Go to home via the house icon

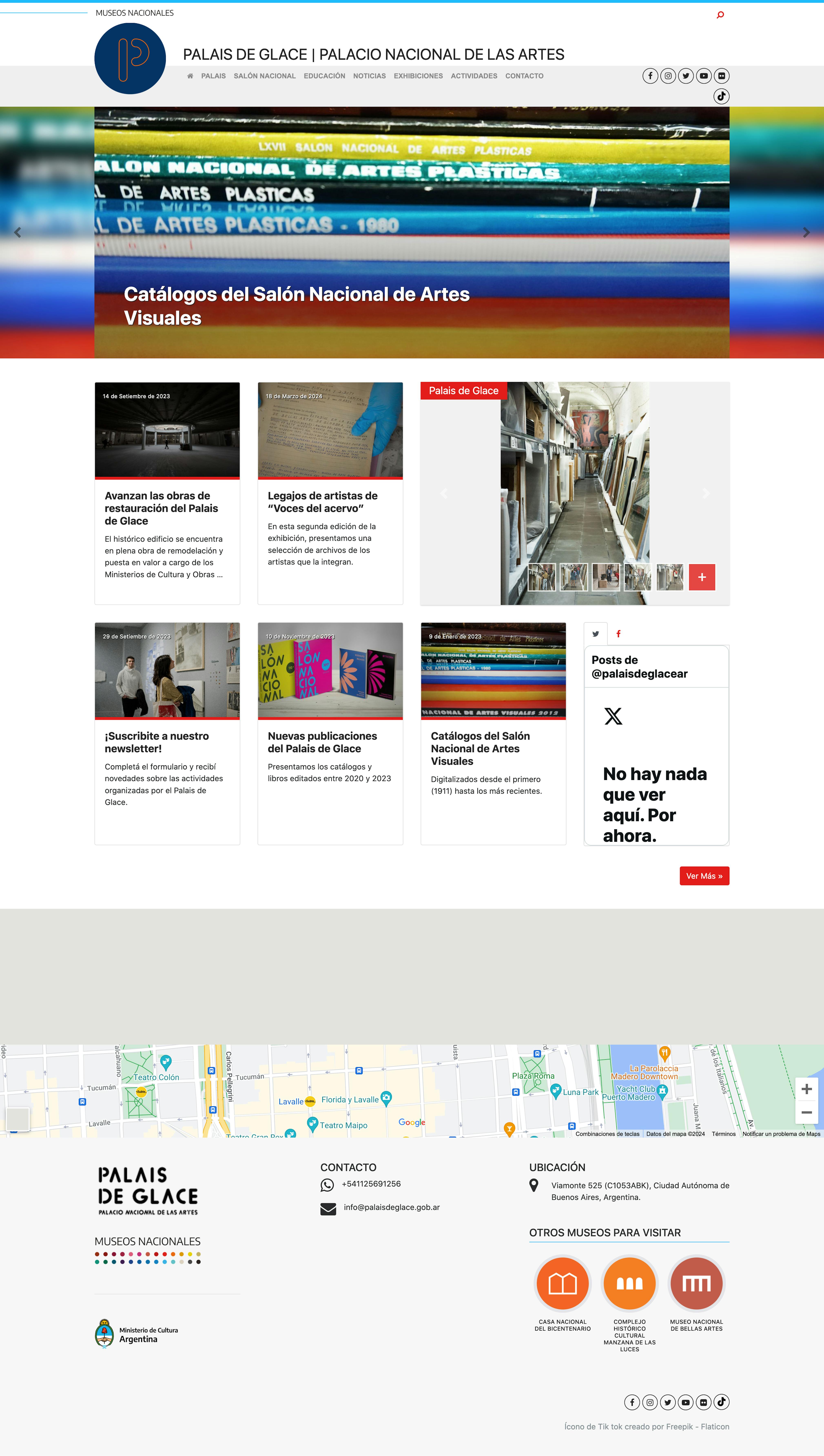coord(190,76)
